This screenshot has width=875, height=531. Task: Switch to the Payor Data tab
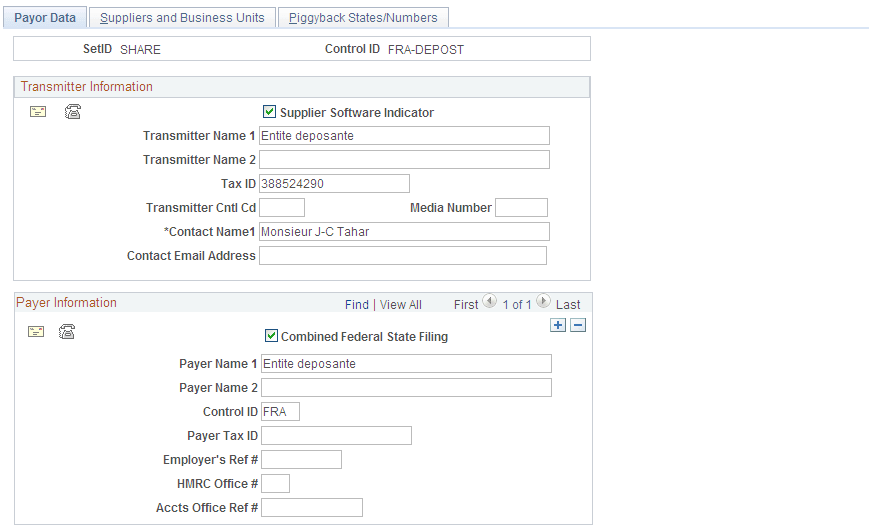45,17
